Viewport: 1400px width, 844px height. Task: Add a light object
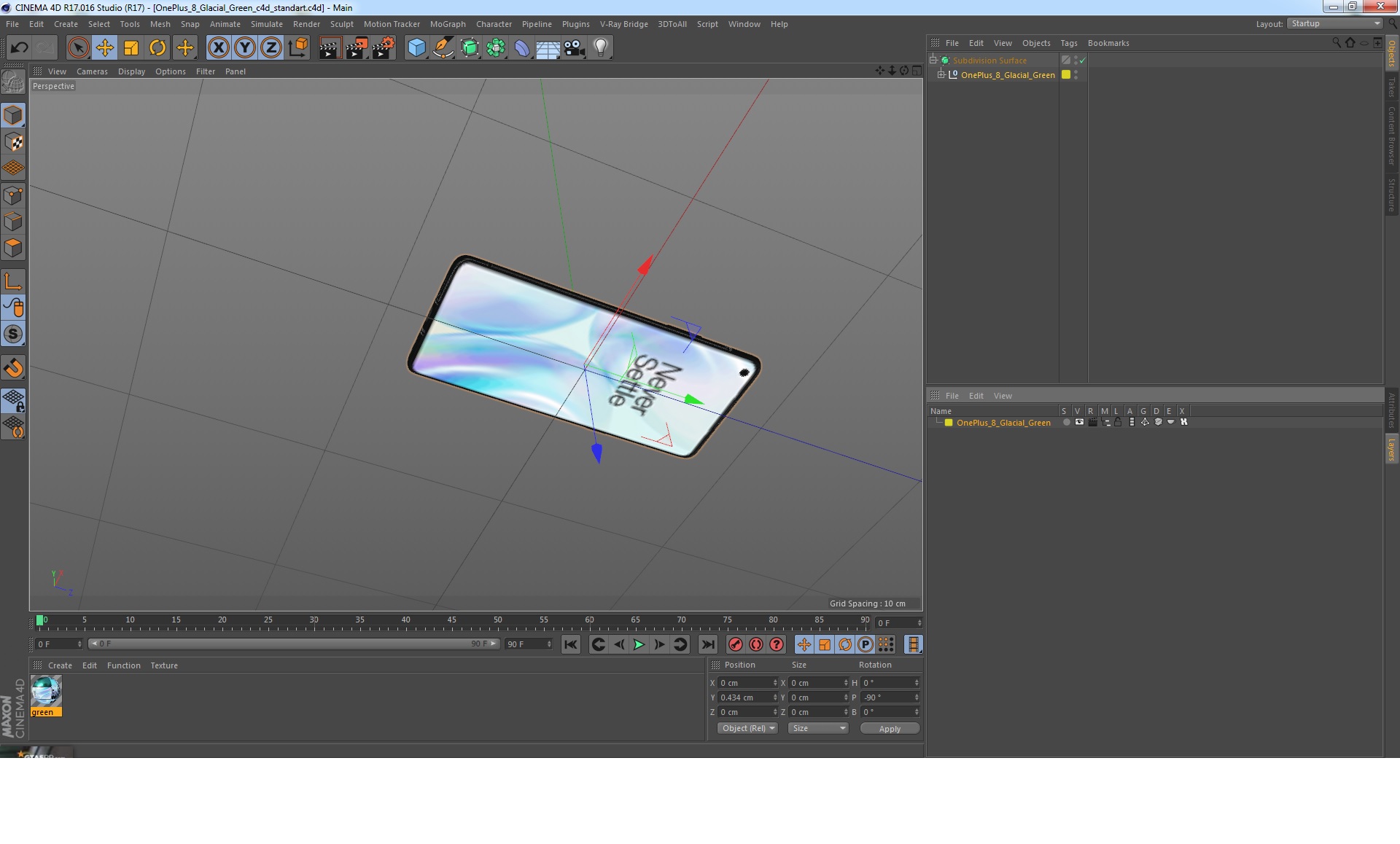(601, 48)
